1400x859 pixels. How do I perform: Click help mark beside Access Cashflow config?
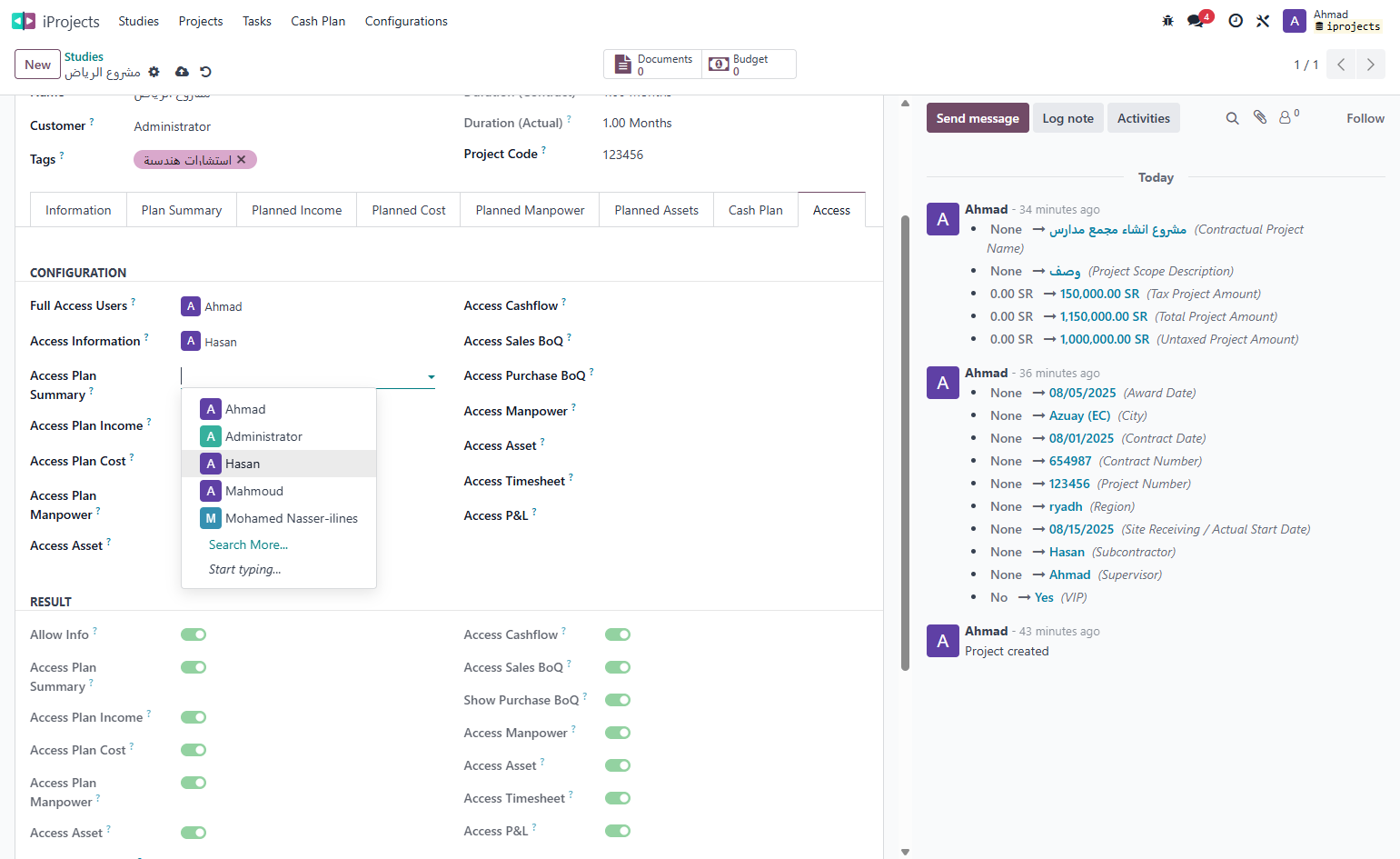(564, 301)
